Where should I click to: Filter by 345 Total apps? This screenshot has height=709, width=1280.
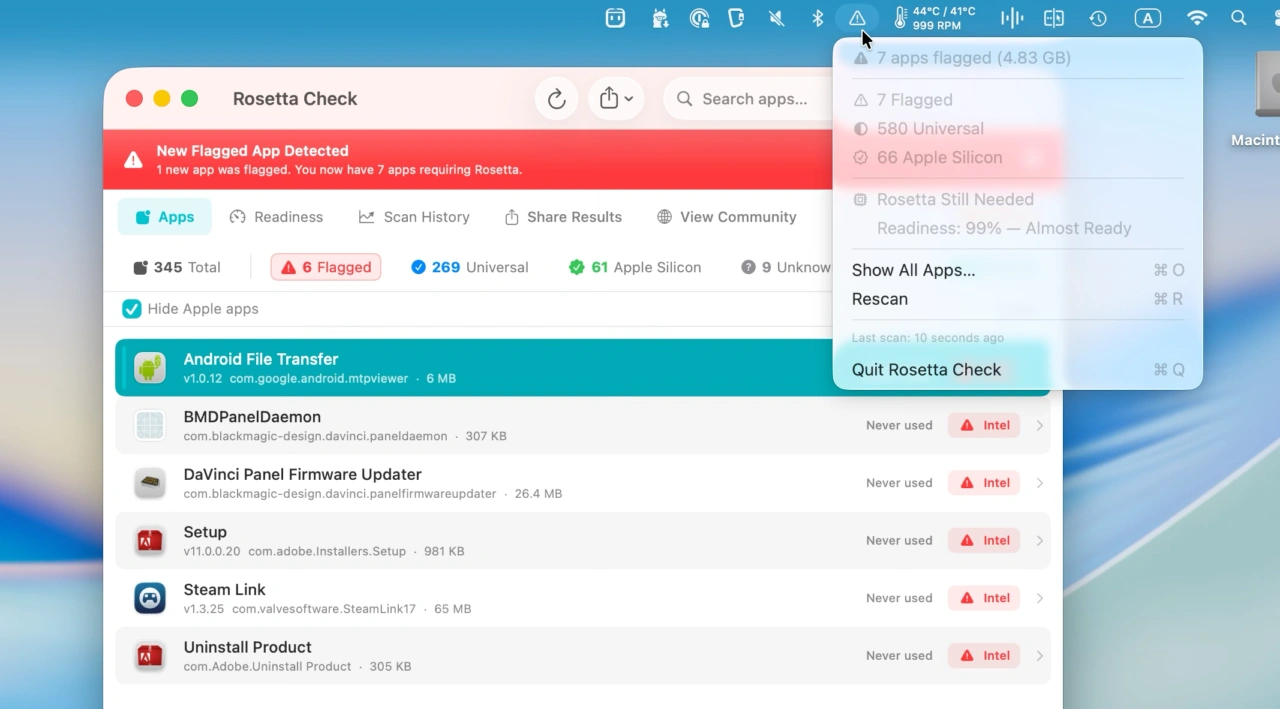(x=177, y=267)
